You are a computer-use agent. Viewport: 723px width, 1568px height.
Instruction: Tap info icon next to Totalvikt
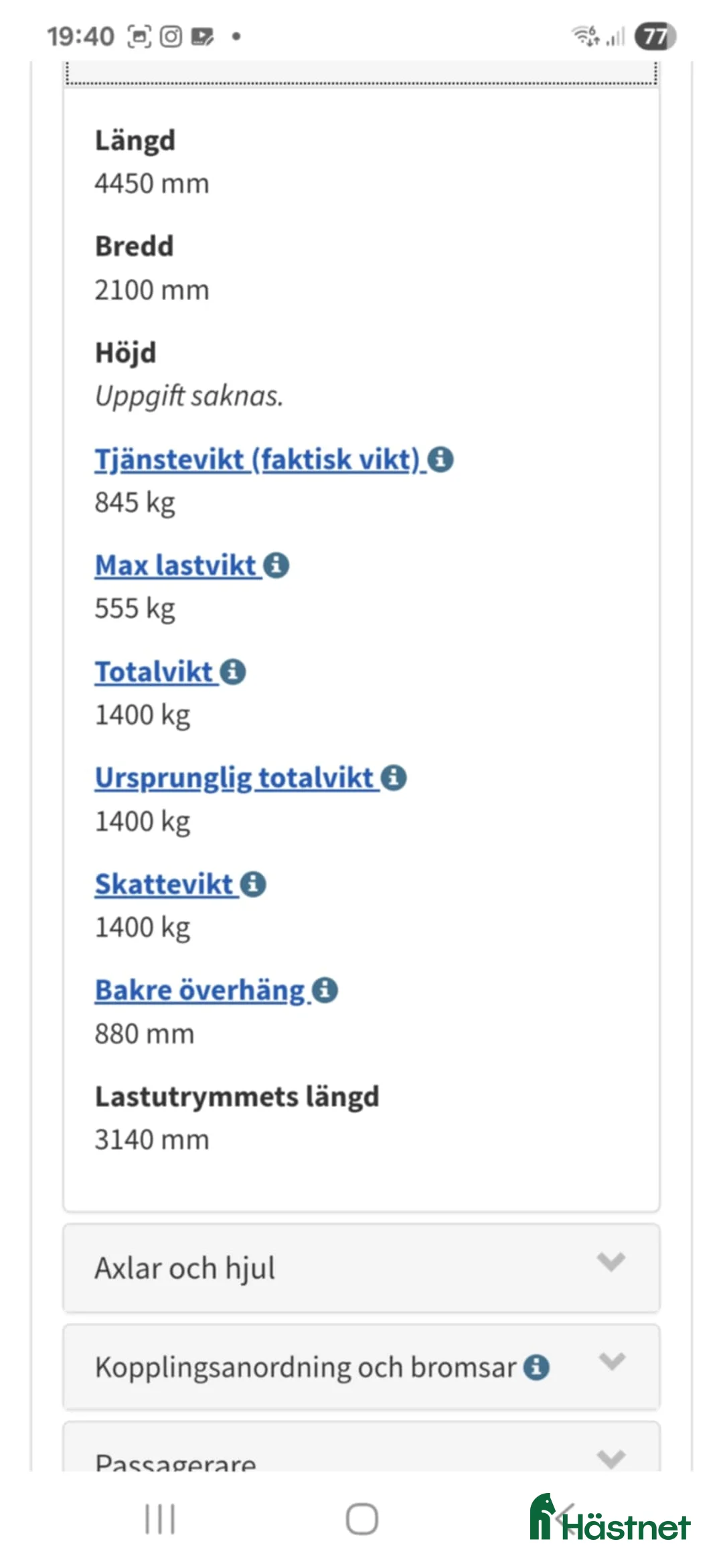pos(233,672)
